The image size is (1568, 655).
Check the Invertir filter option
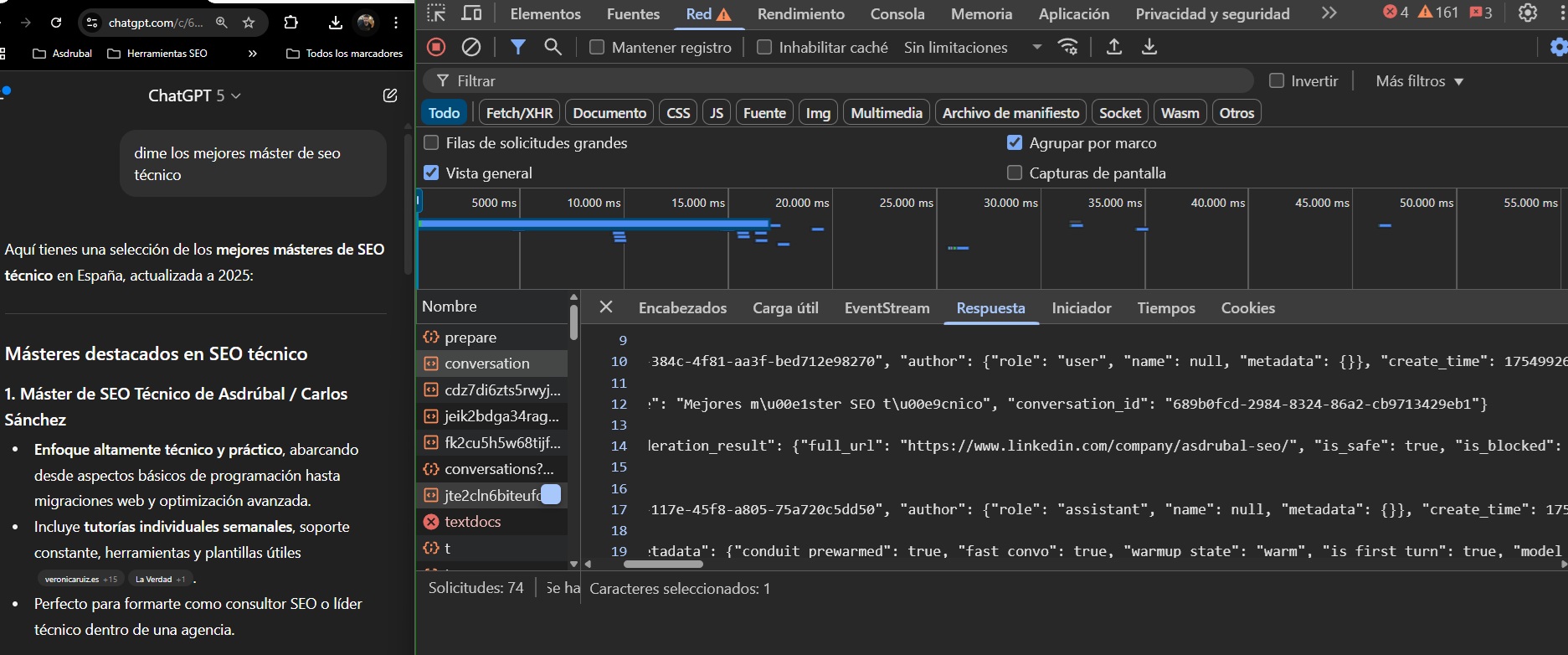[1277, 81]
